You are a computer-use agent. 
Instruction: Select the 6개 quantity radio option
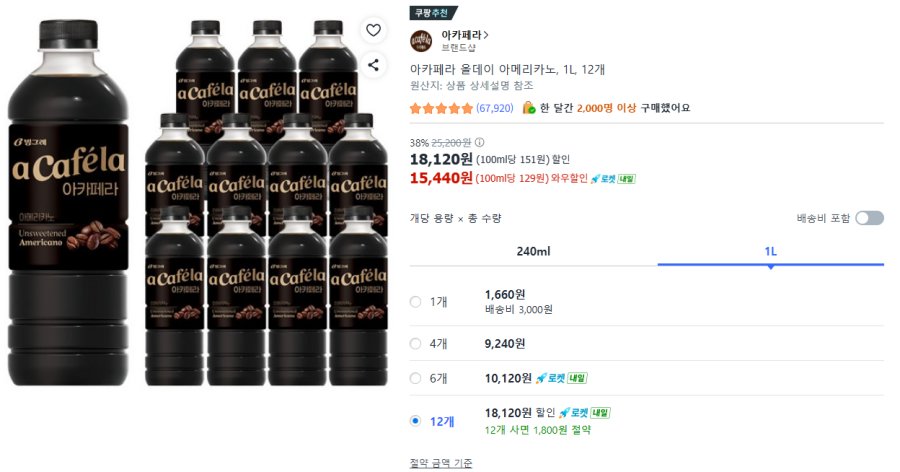click(416, 378)
